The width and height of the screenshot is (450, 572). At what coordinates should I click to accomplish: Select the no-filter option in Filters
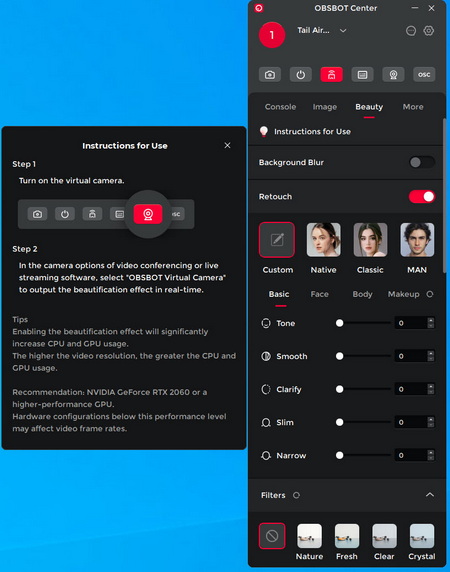pyautogui.click(x=272, y=536)
